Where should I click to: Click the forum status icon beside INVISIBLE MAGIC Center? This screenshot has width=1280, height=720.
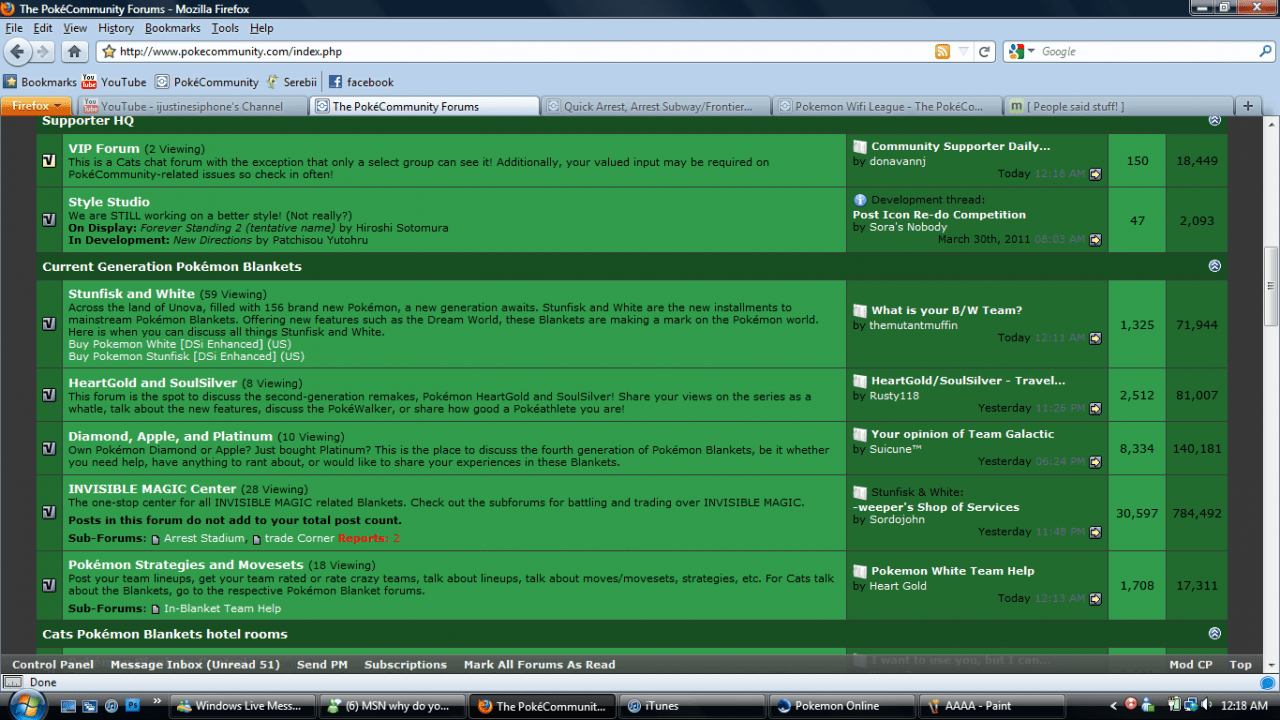point(49,511)
